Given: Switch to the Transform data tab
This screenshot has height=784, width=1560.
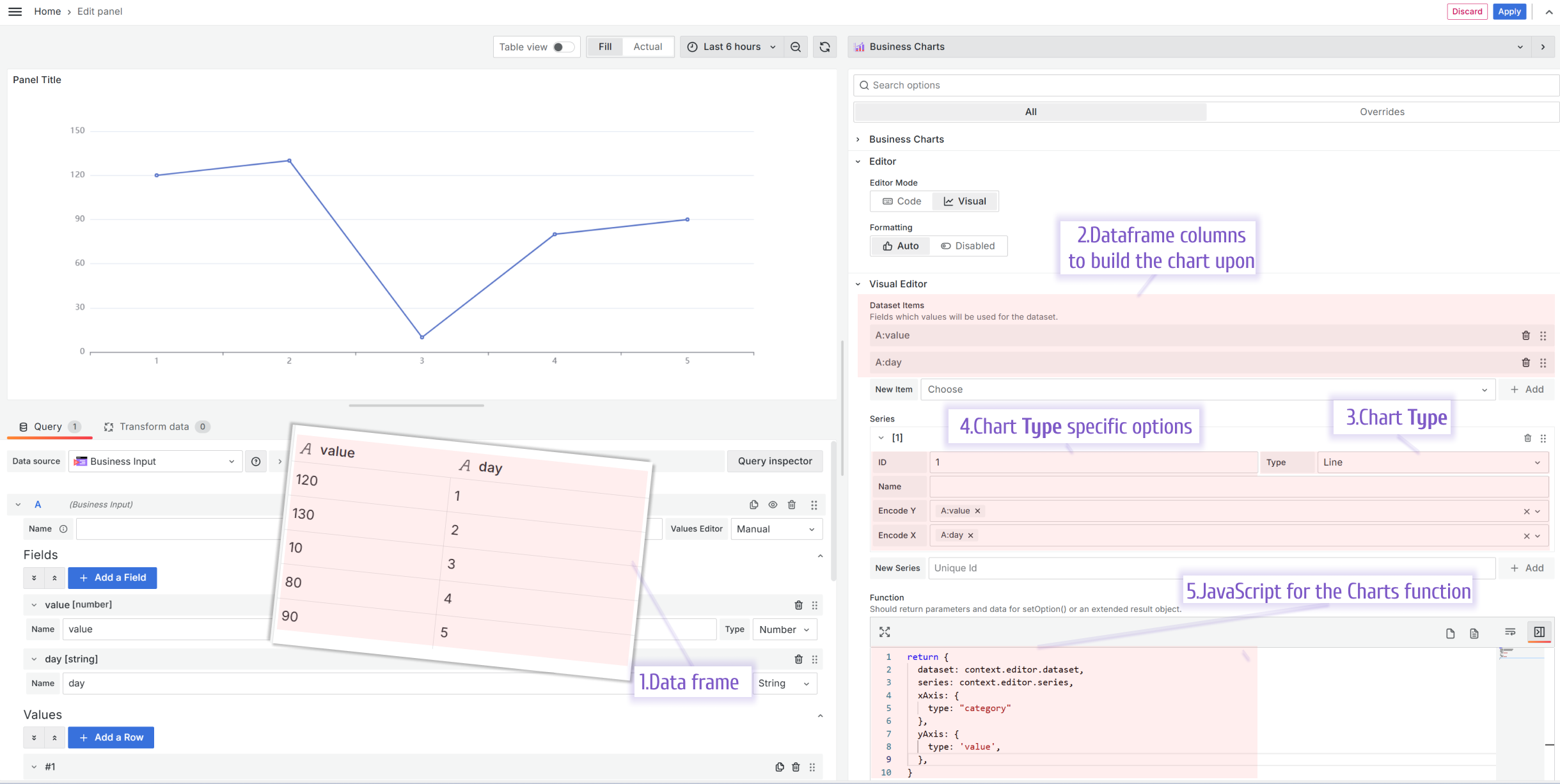Looking at the screenshot, I should click(x=153, y=427).
